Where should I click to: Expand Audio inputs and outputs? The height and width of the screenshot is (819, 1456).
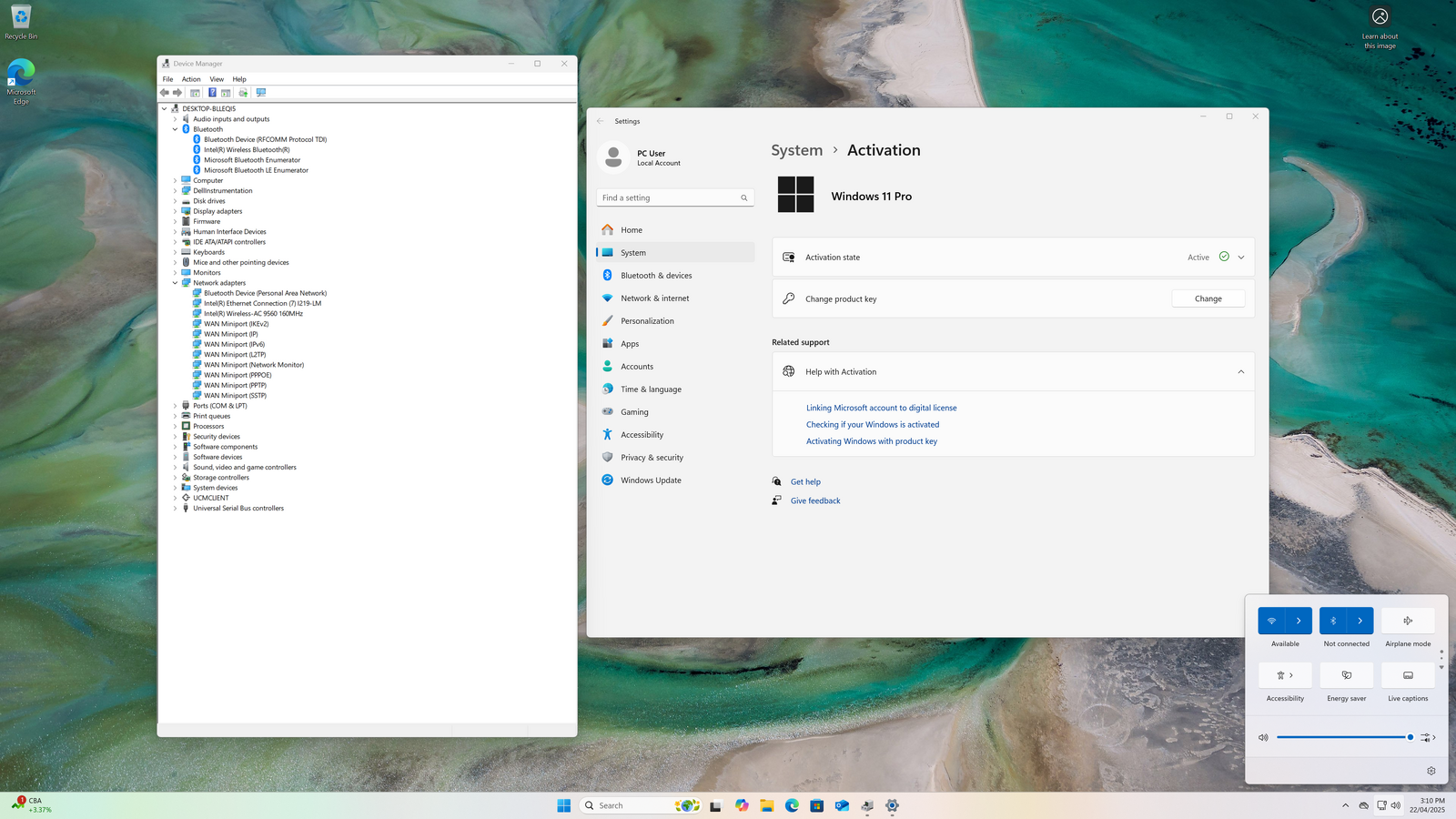coord(175,119)
